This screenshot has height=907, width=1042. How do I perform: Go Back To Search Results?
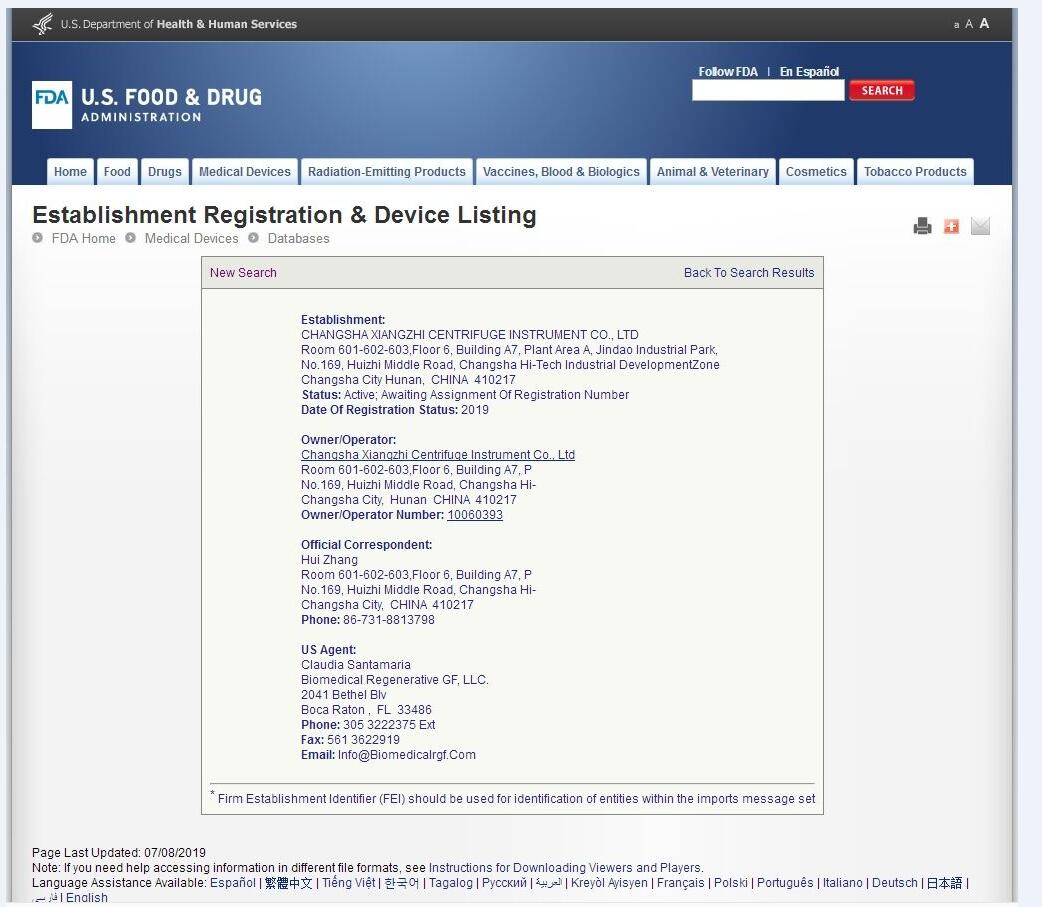coord(749,273)
